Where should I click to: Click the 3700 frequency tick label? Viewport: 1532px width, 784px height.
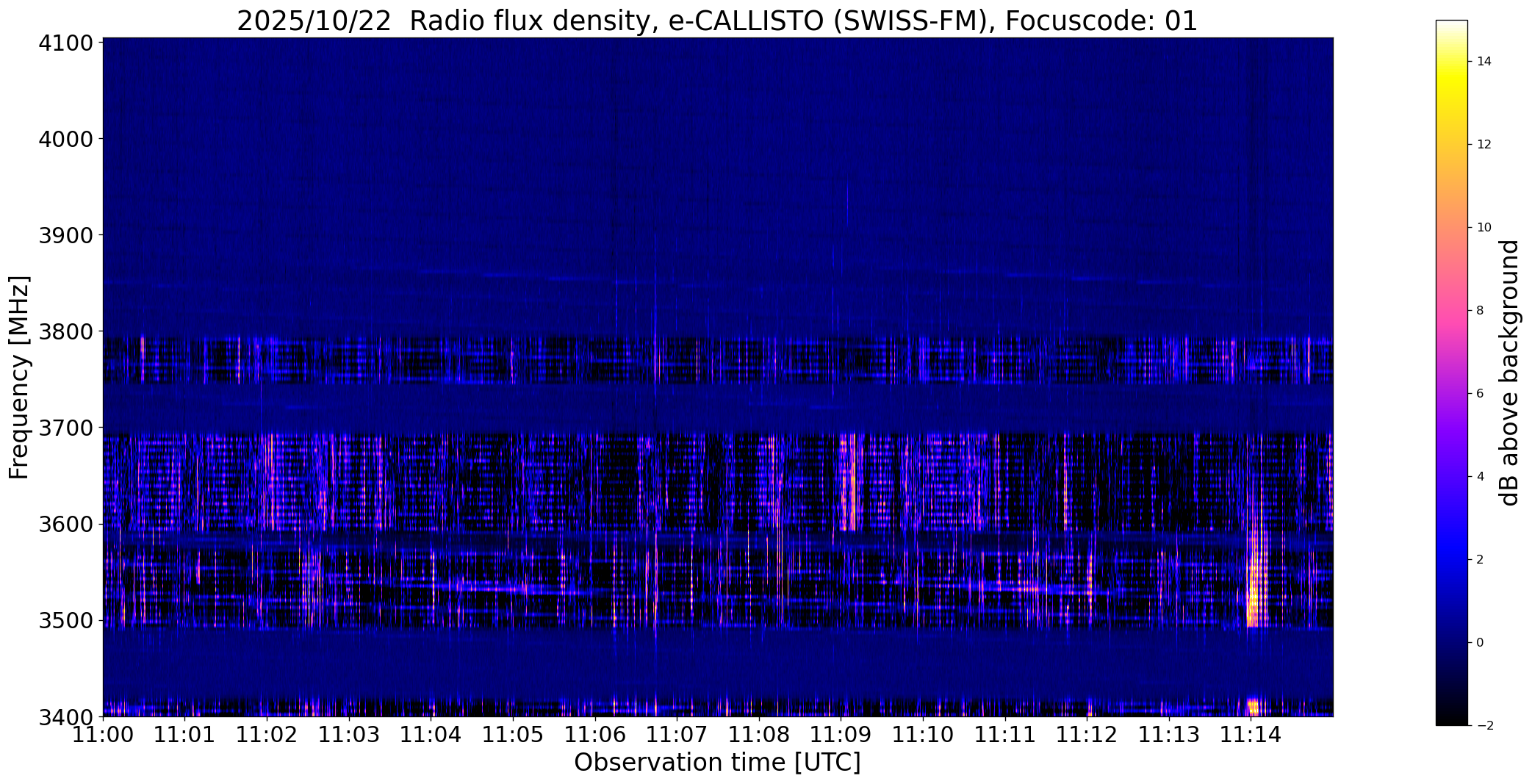coord(66,428)
